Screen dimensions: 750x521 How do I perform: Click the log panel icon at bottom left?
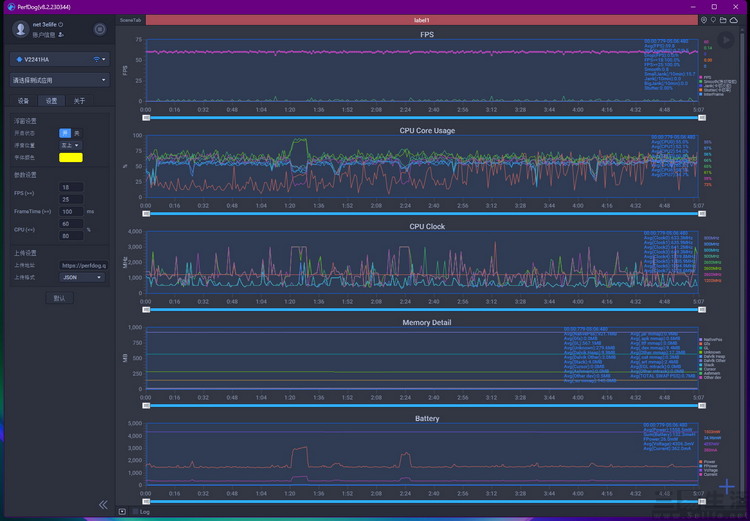pyautogui.click(x=122, y=511)
